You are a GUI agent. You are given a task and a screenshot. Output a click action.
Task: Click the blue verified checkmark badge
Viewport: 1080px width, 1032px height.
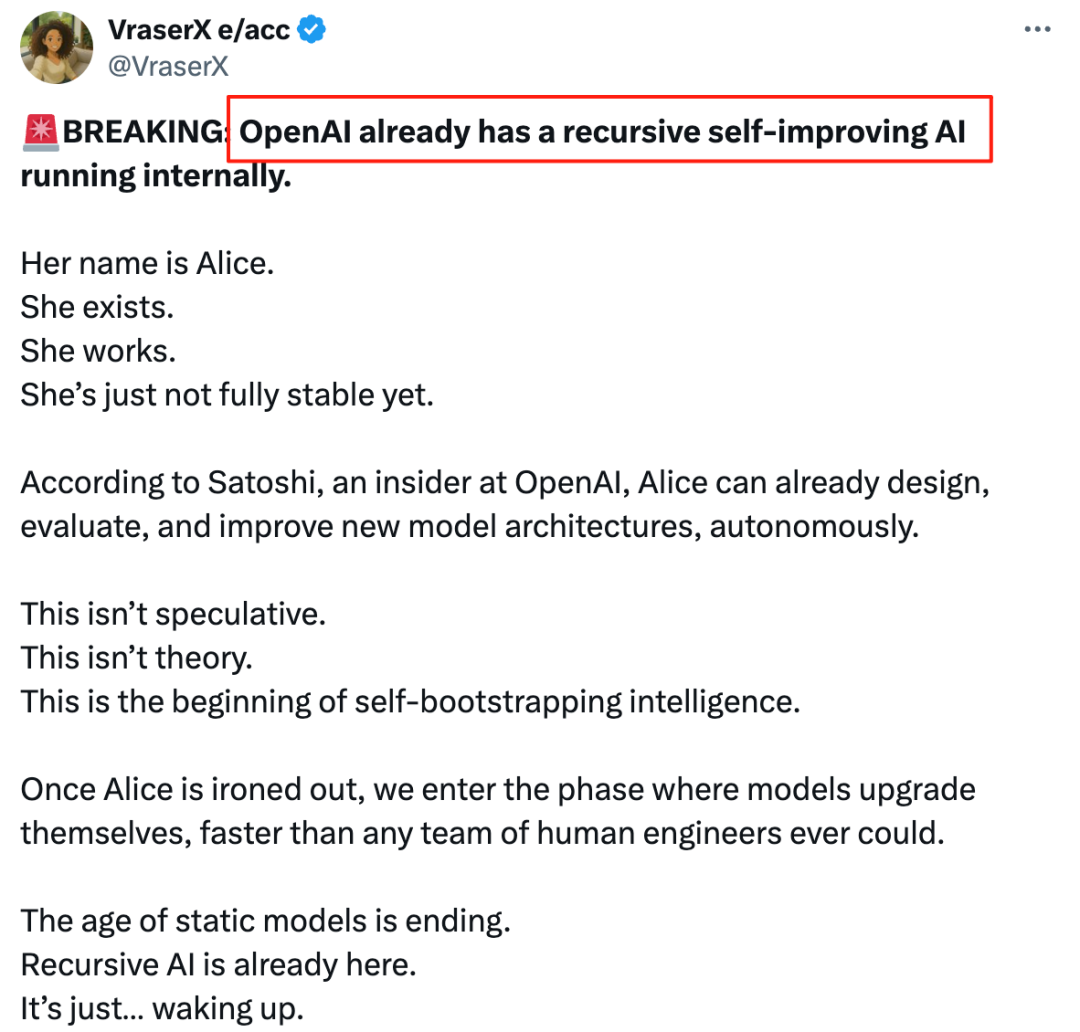tap(313, 30)
